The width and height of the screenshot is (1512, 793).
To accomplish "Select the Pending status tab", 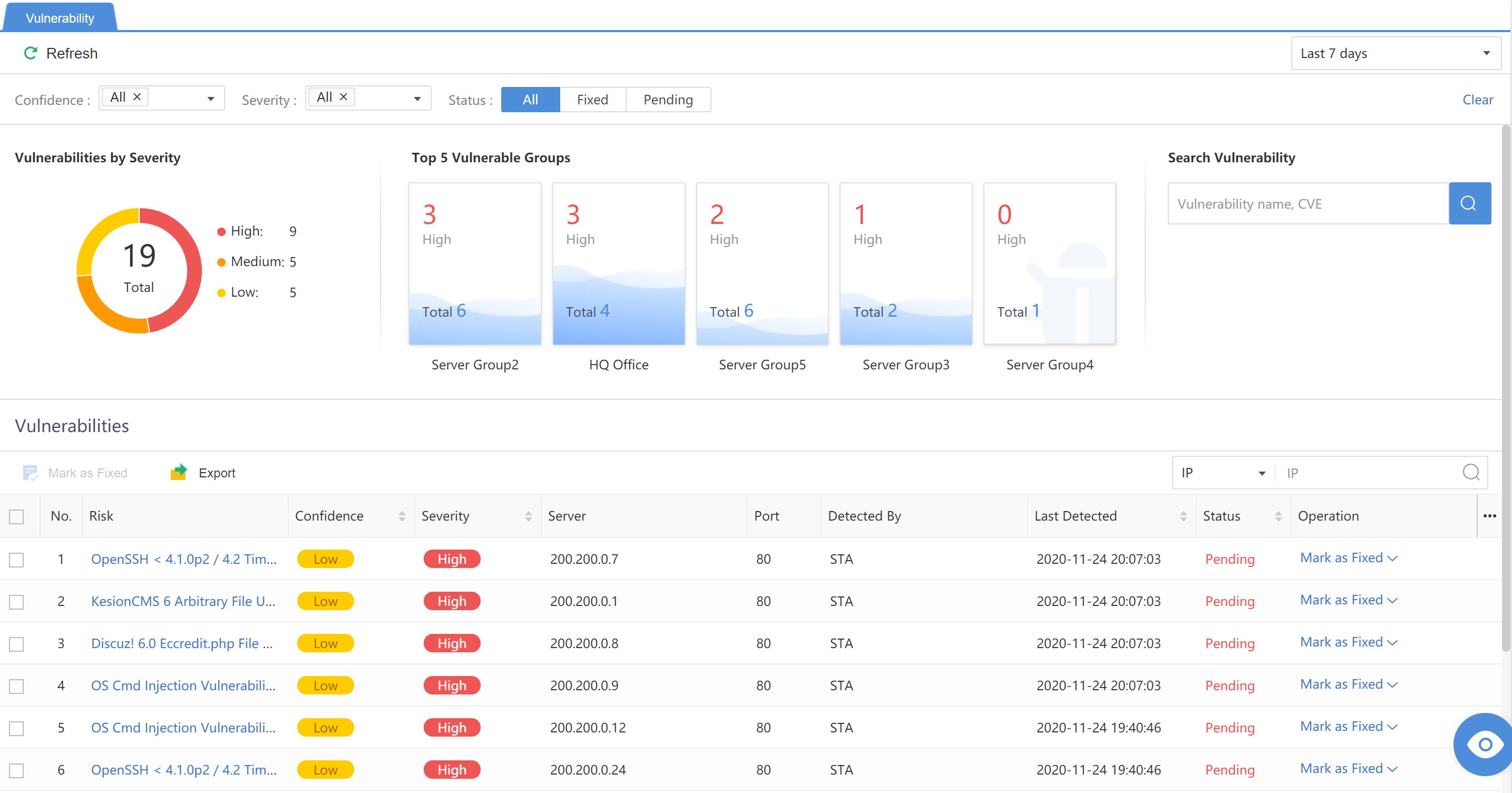I will 667,100.
